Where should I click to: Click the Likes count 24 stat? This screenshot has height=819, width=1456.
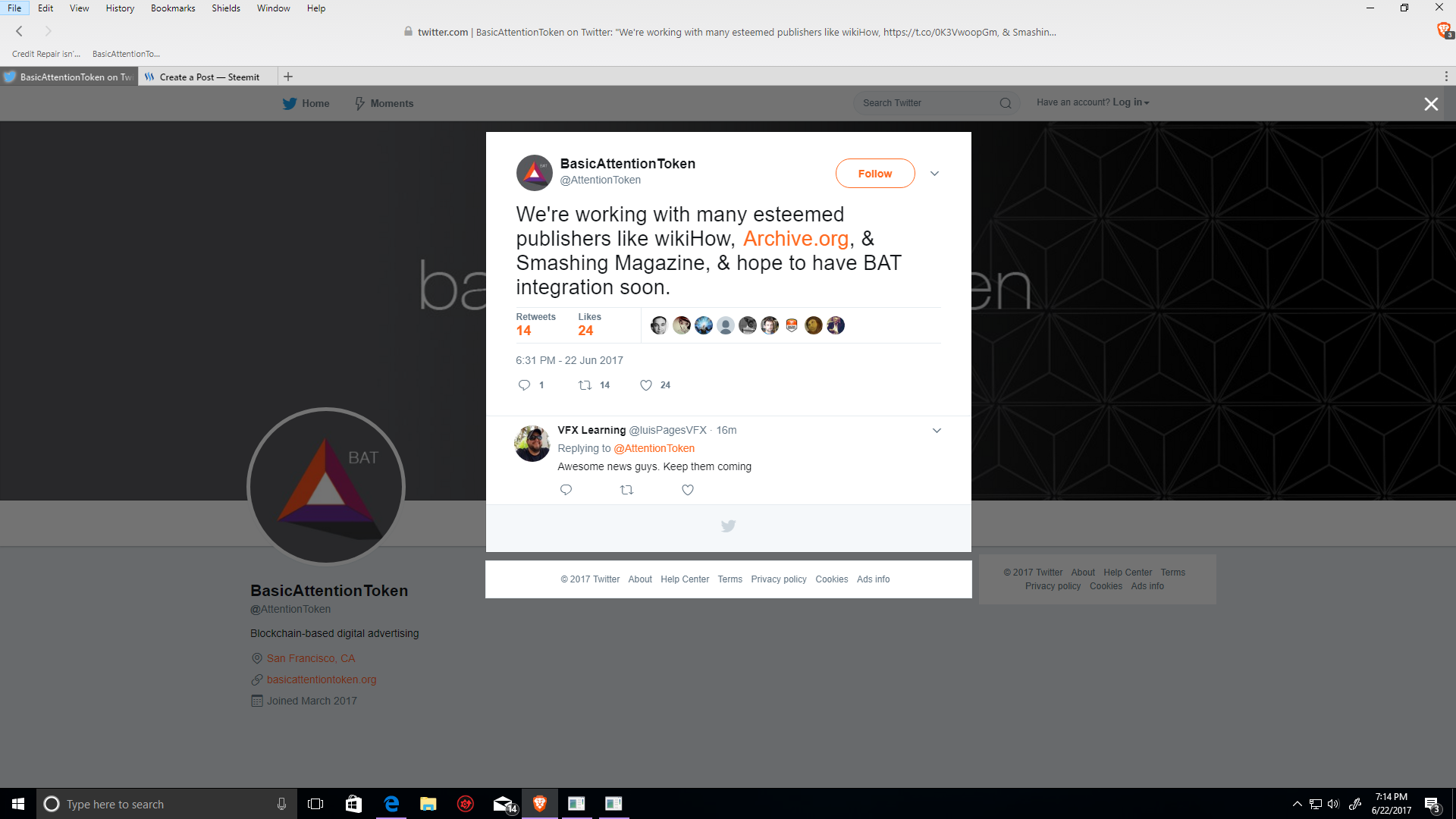coord(589,325)
